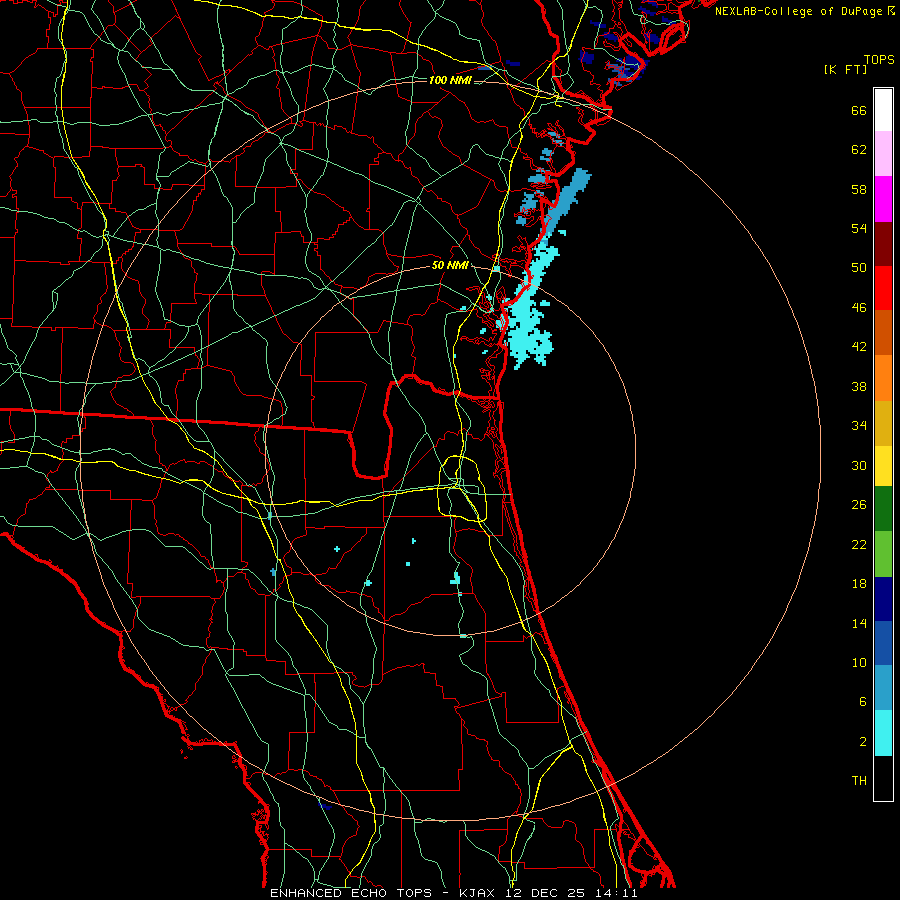The width and height of the screenshot is (900, 900).
Task: Click the dark maroon legend swatch
Action: (x=883, y=244)
